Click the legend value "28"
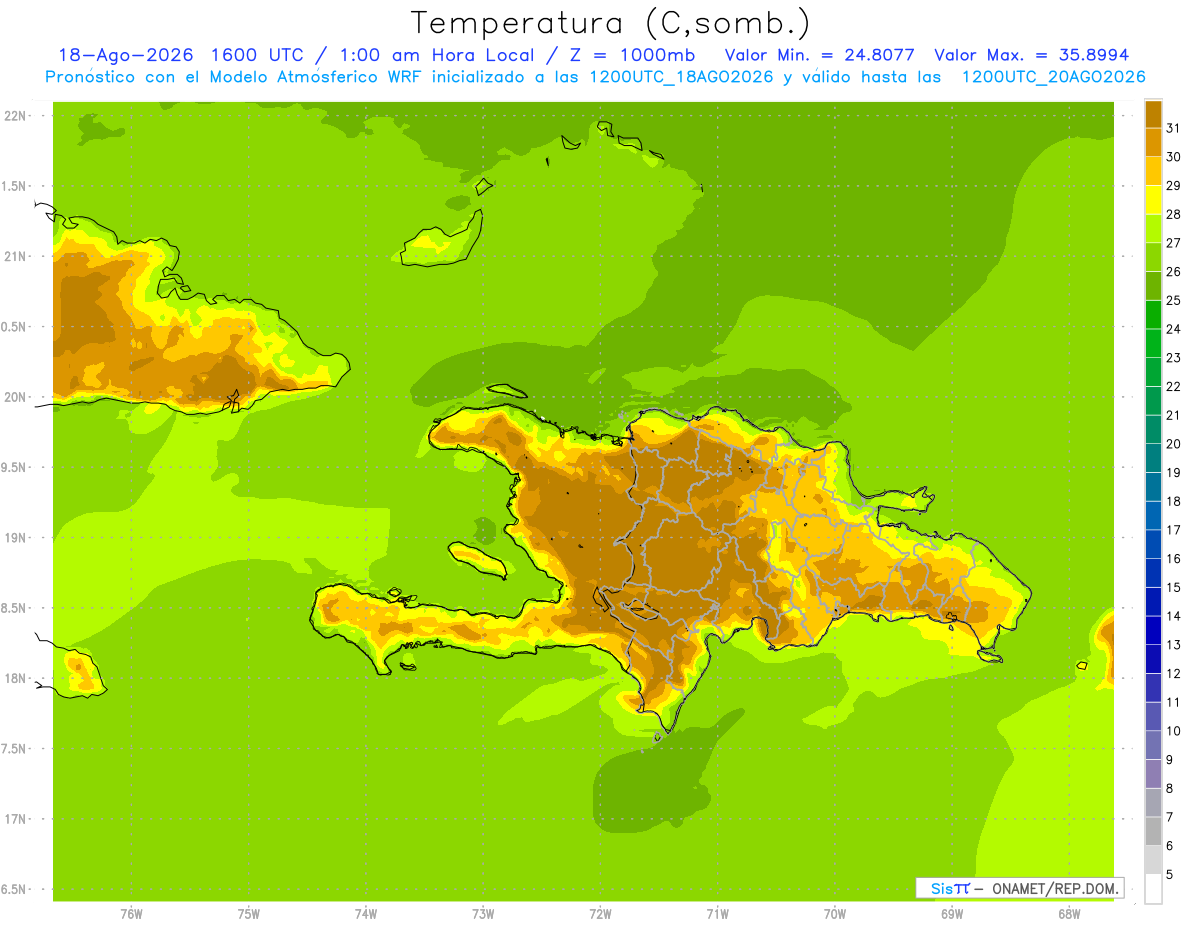 coord(1174,214)
